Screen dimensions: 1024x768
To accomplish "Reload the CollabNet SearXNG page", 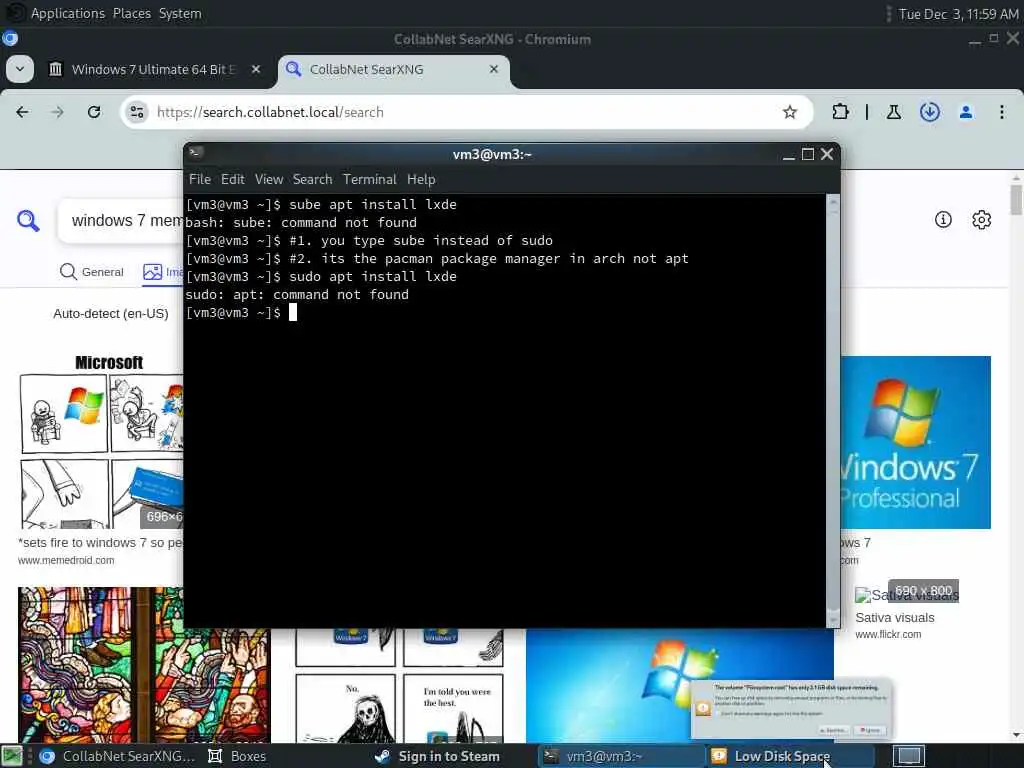I will pyautogui.click(x=94, y=112).
